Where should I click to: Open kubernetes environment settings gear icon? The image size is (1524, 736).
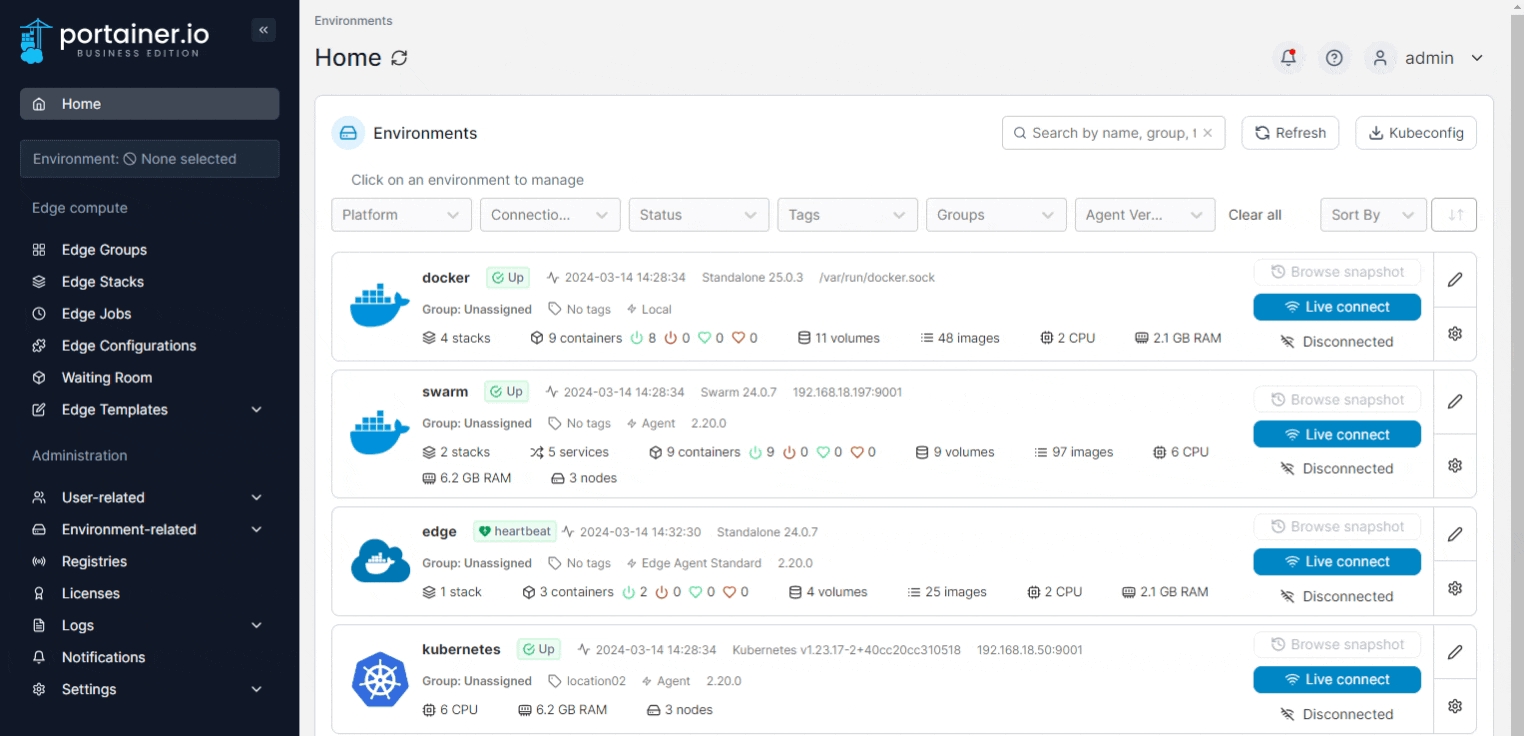click(1455, 706)
